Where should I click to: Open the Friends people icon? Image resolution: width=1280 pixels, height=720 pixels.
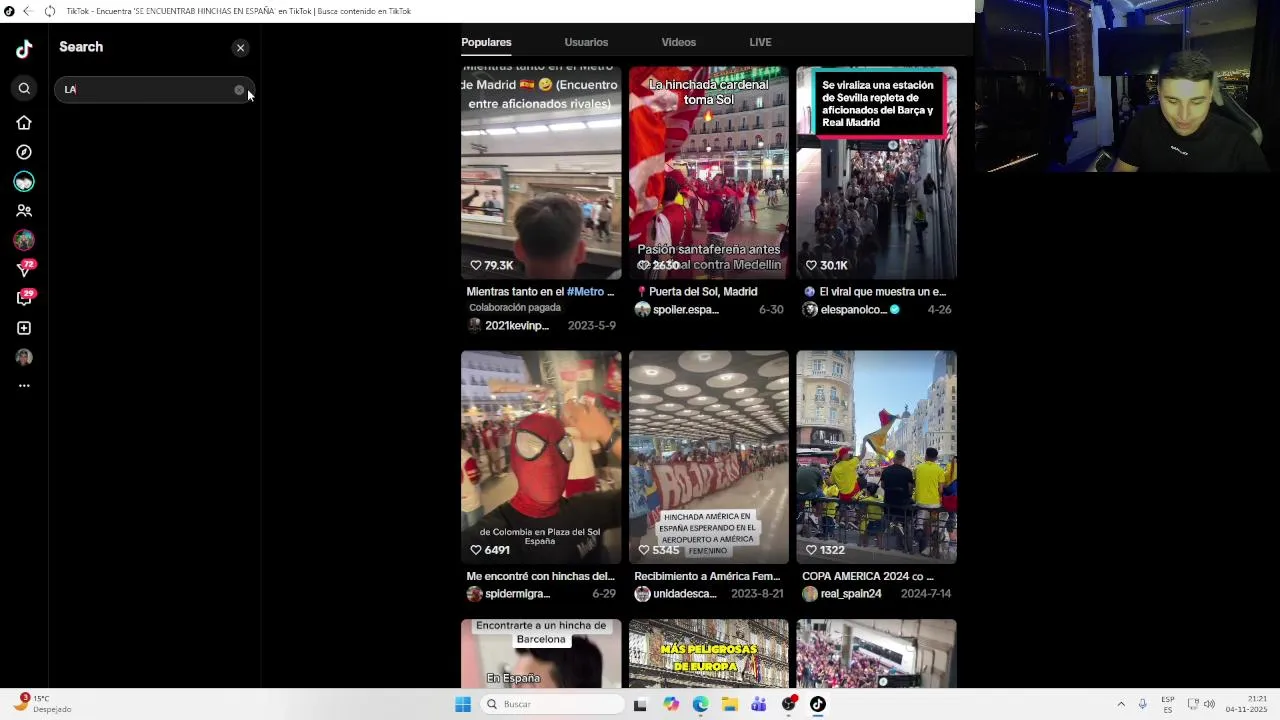coord(24,211)
